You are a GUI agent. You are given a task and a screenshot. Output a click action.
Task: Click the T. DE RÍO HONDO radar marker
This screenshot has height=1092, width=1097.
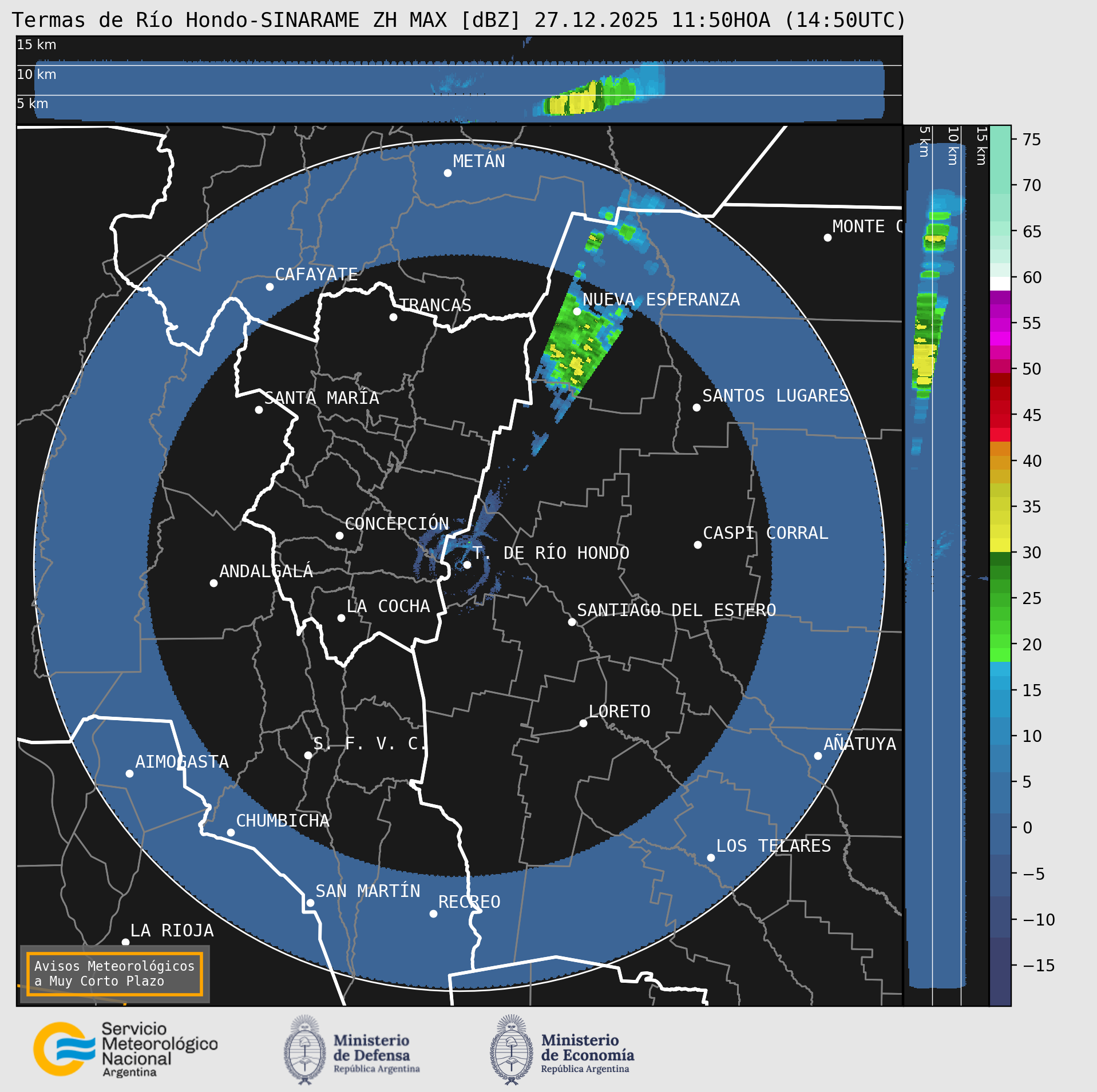click(467, 565)
